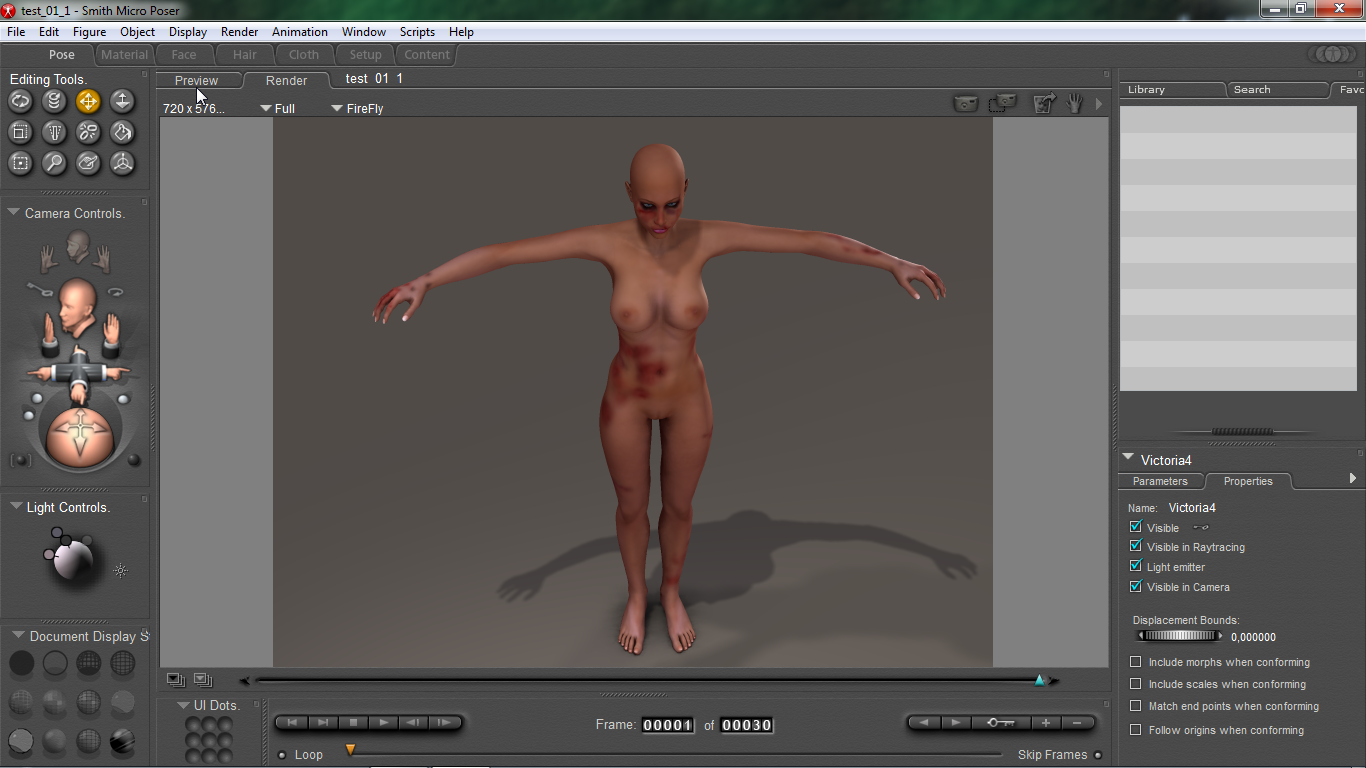Open the FireFly renderer dropdown
The width and height of the screenshot is (1366, 768).
coord(357,108)
